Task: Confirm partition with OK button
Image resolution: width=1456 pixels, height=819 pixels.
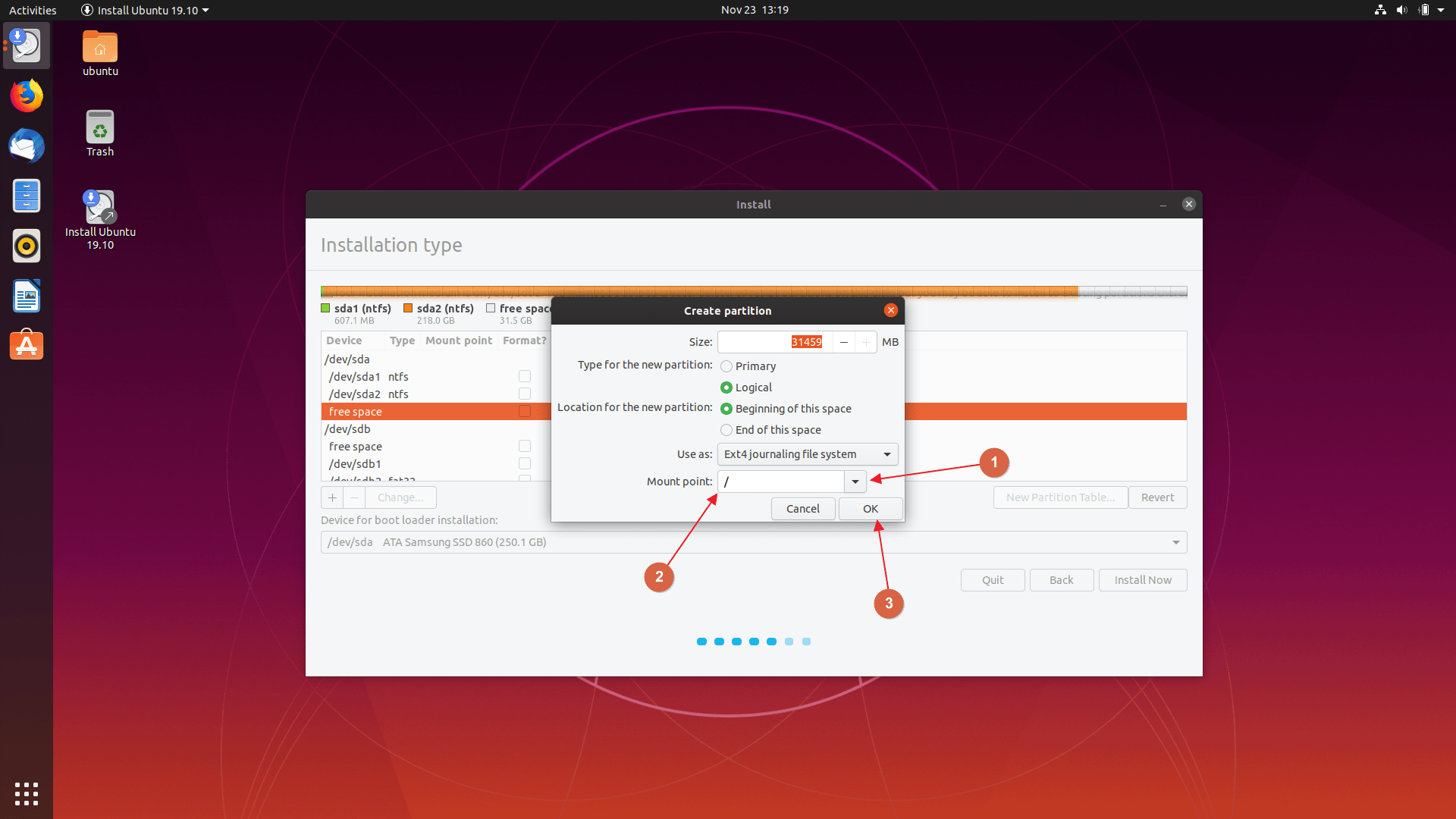Action: (x=870, y=509)
